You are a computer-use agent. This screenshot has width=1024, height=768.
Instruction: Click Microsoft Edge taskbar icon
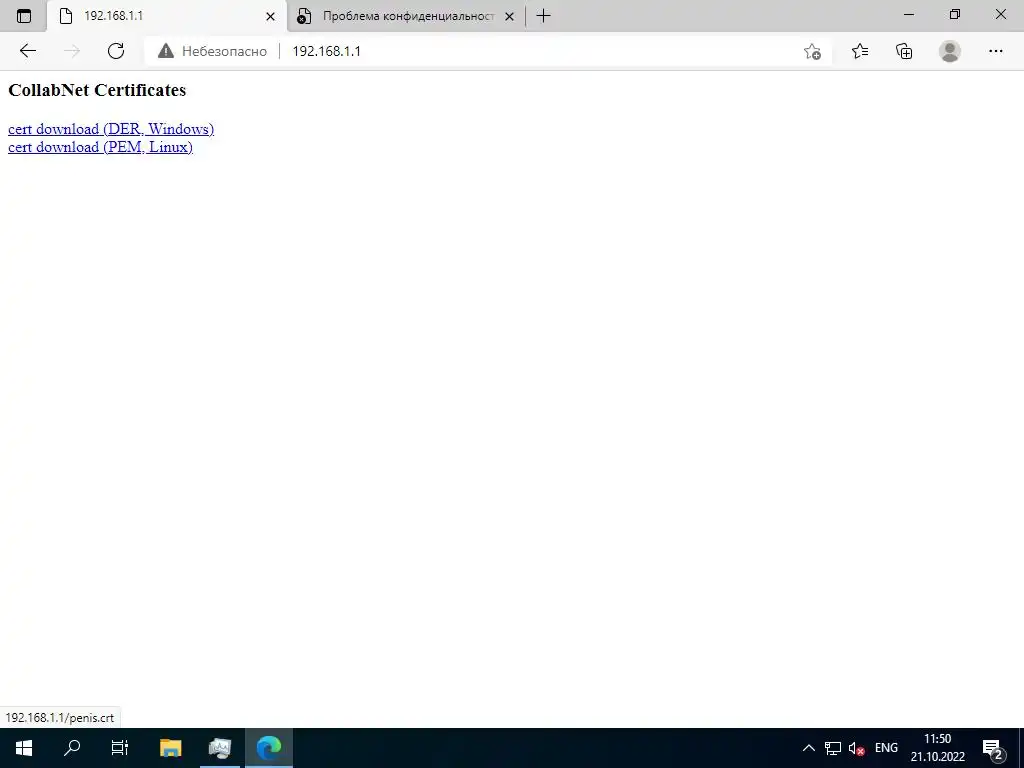(268, 748)
